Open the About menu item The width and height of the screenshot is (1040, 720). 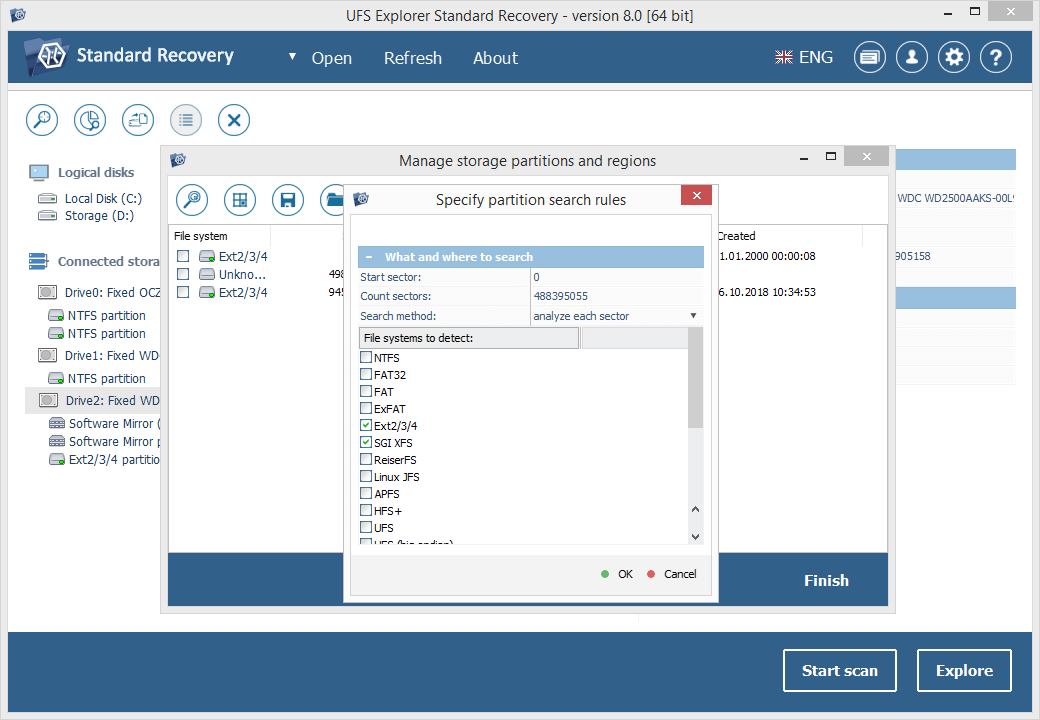[x=495, y=58]
